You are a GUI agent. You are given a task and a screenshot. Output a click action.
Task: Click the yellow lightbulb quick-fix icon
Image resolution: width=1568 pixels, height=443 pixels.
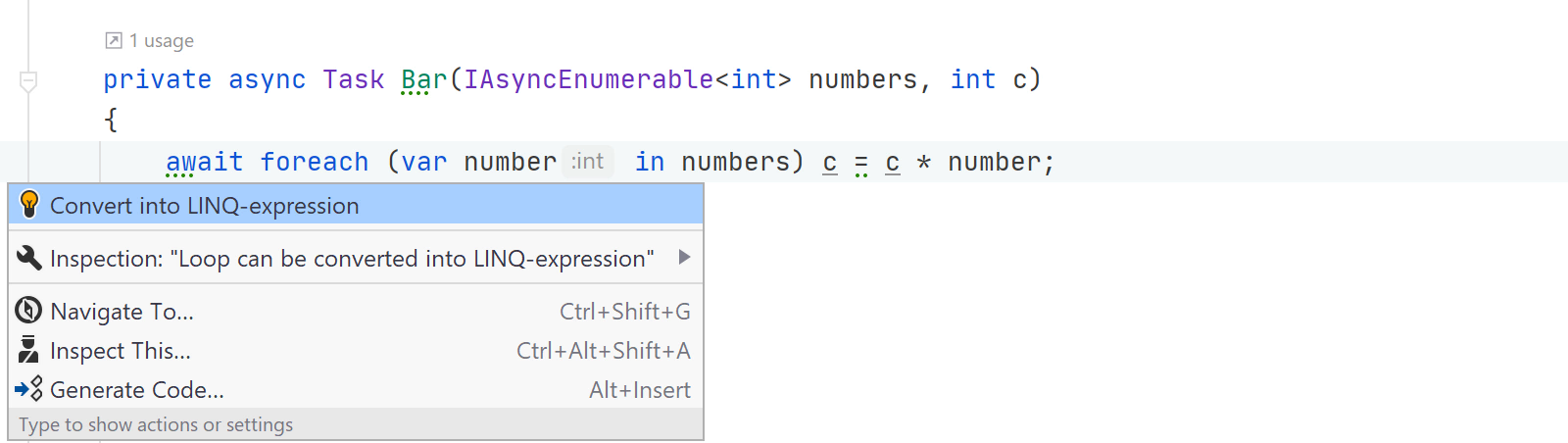pos(29,204)
